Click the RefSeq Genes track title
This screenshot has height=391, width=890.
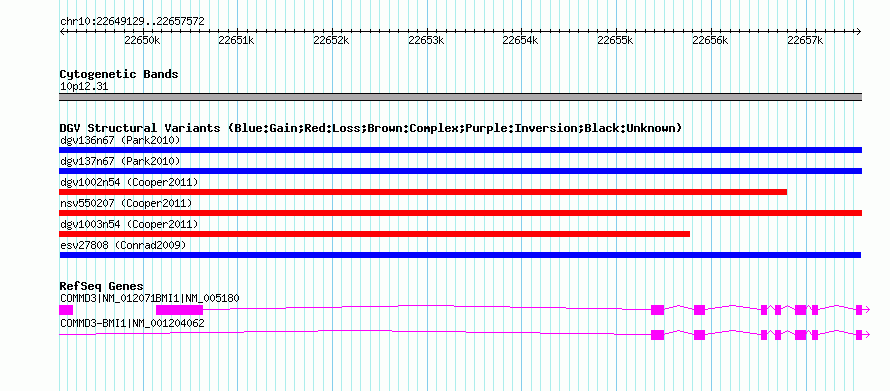coord(102,286)
